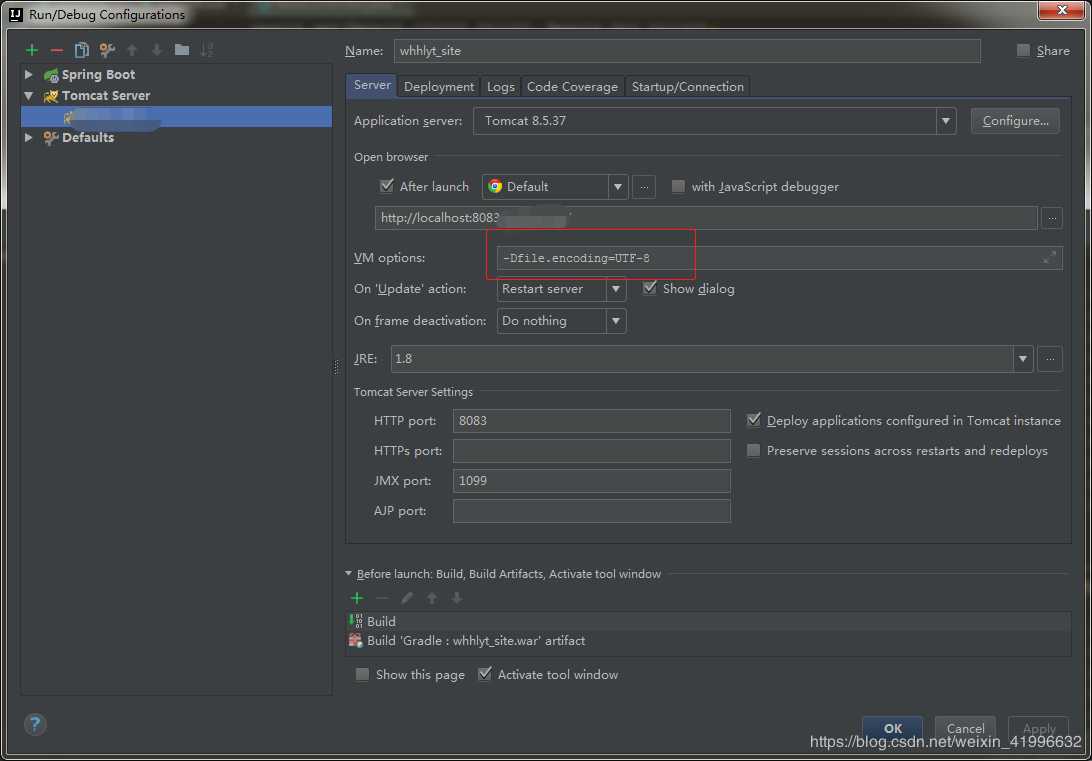
Task: Open browser chooser ellipsis button
Action: [644, 187]
